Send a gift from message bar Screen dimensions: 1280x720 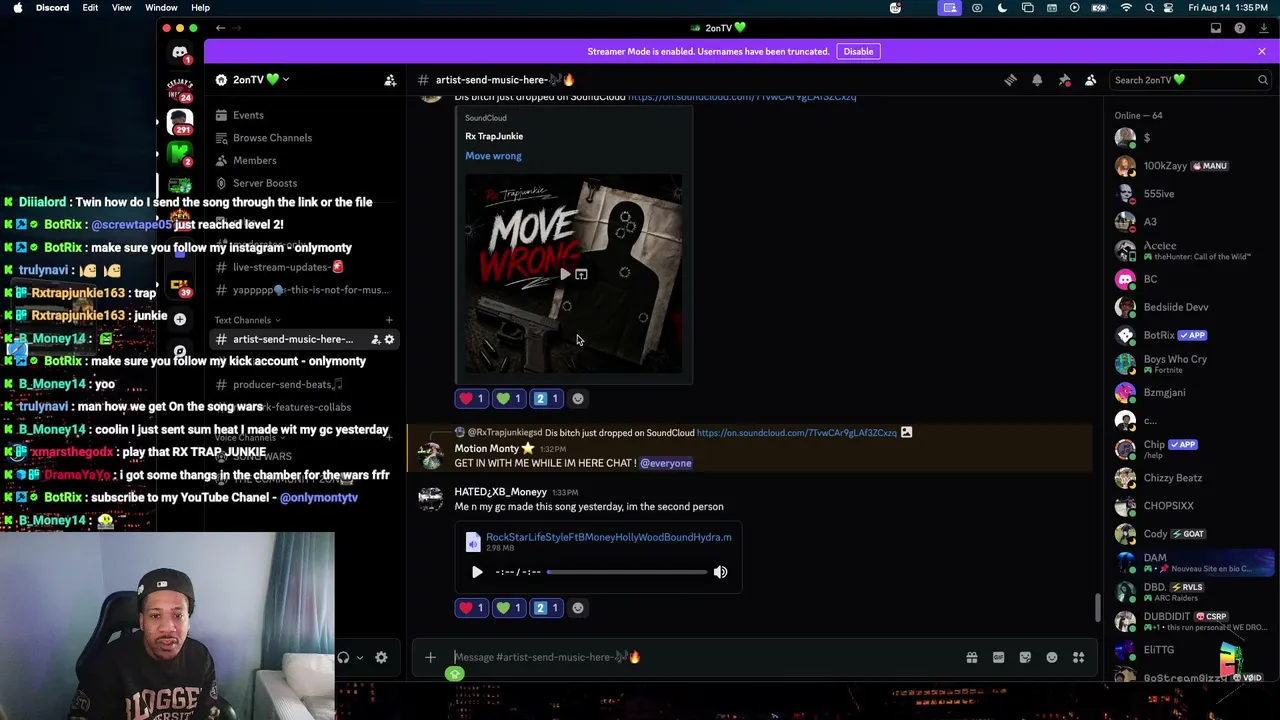pyautogui.click(x=971, y=657)
